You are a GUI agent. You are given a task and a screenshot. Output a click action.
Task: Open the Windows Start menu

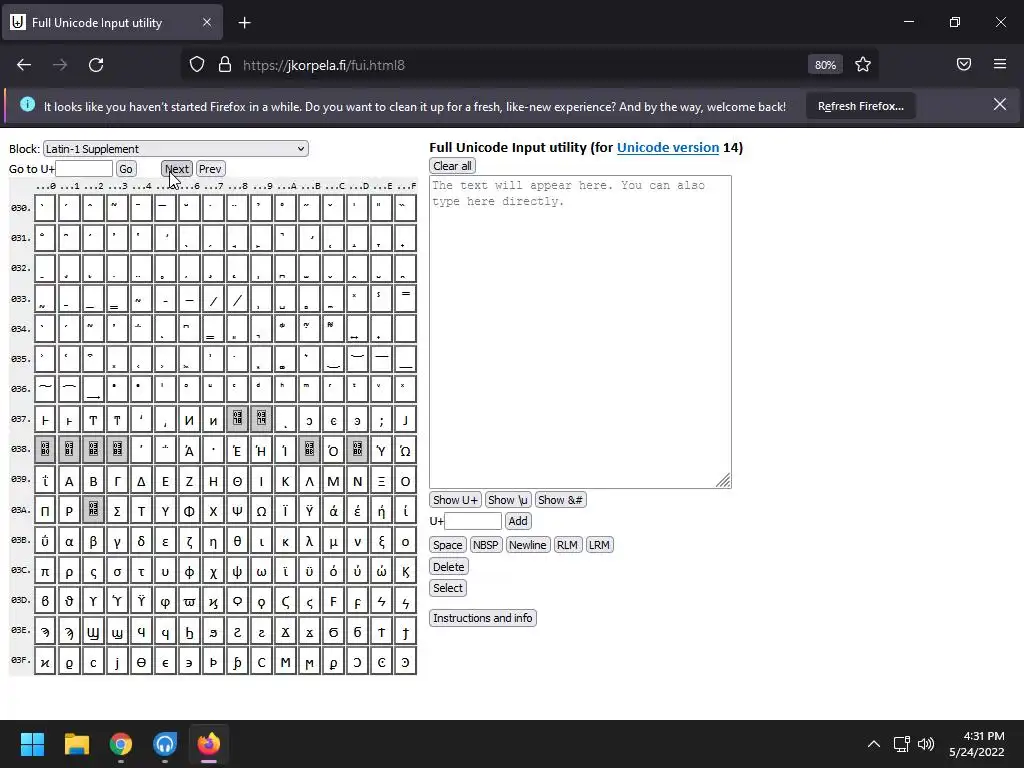point(32,744)
